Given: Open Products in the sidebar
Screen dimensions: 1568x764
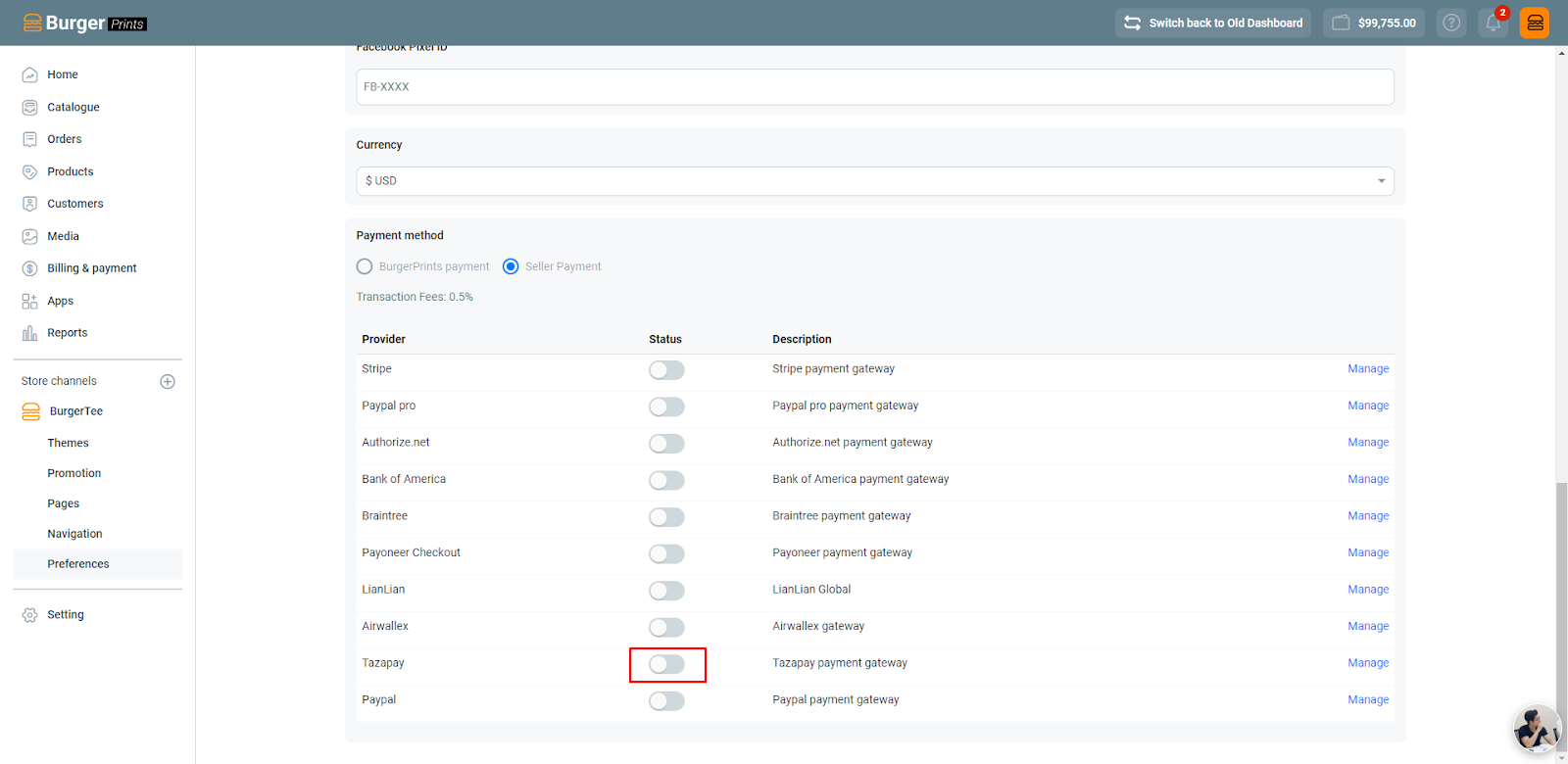Looking at the screenshot, I should 71,171.
